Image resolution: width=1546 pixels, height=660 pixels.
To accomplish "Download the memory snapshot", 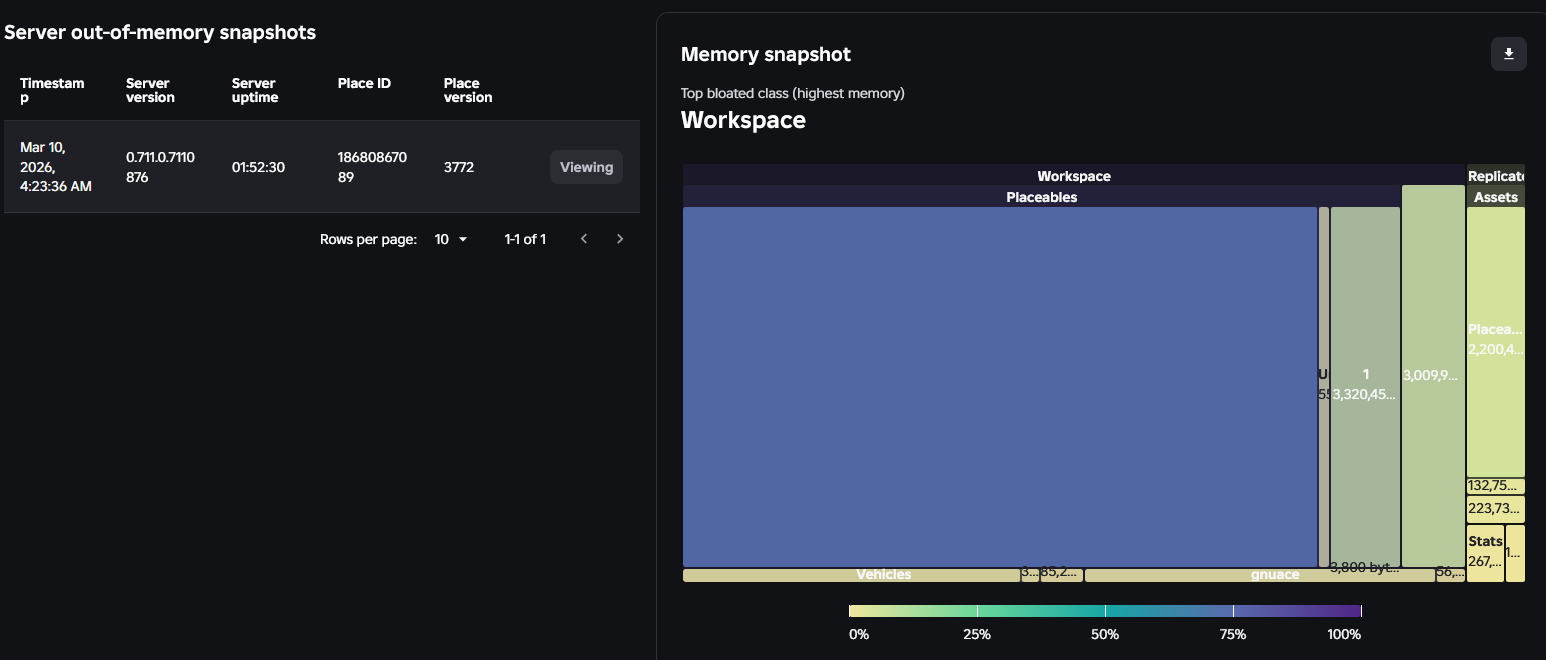I will pyautogui.click(x=1508, y=54).
